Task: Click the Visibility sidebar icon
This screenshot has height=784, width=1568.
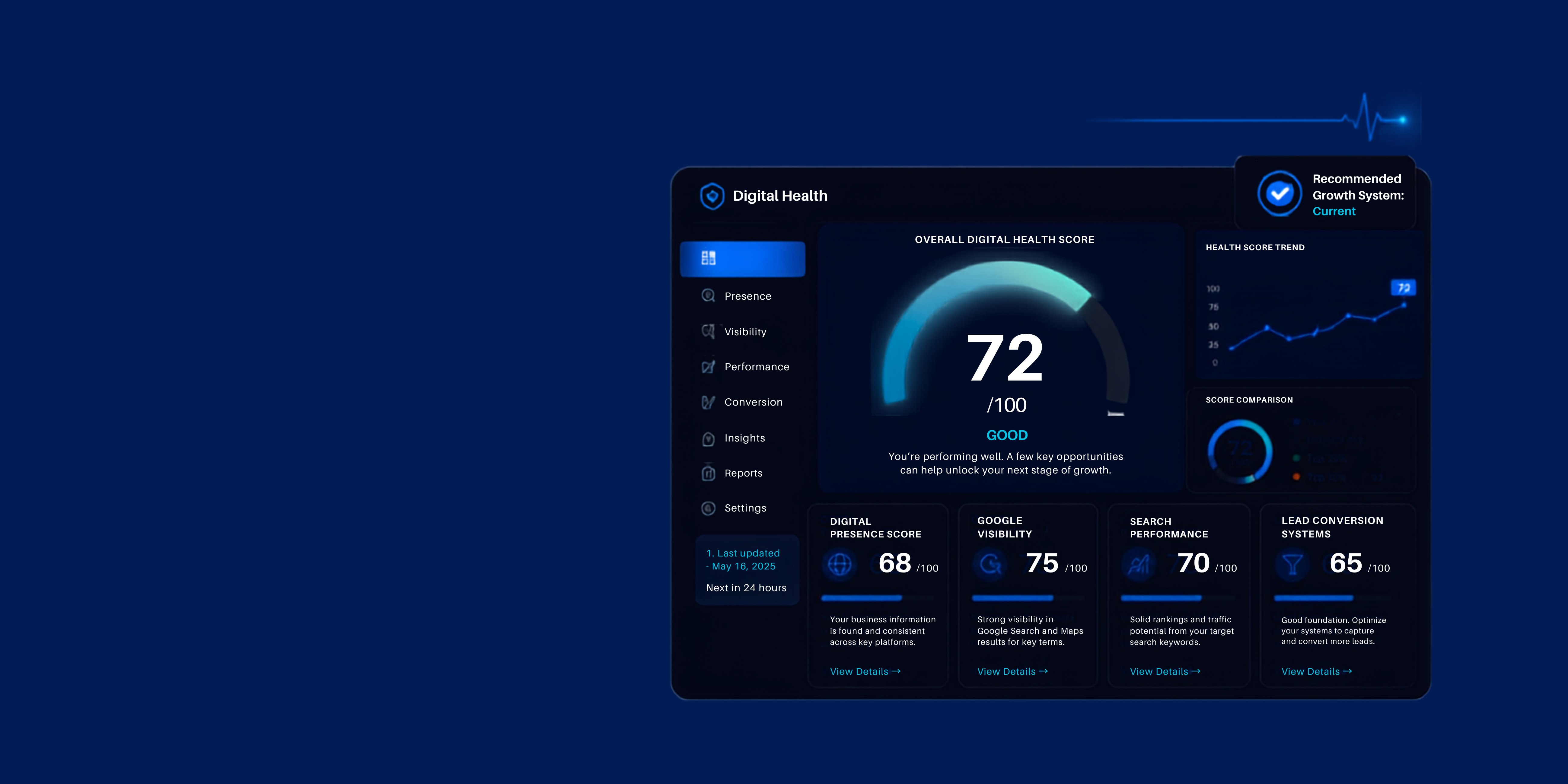Action: click(708, 331)
